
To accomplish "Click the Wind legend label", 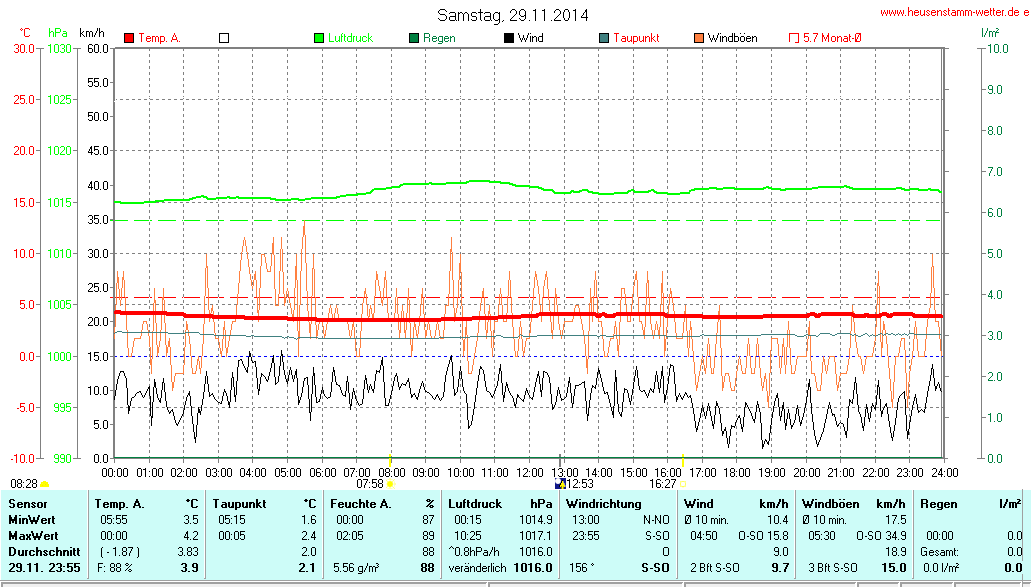I will 531,38.
